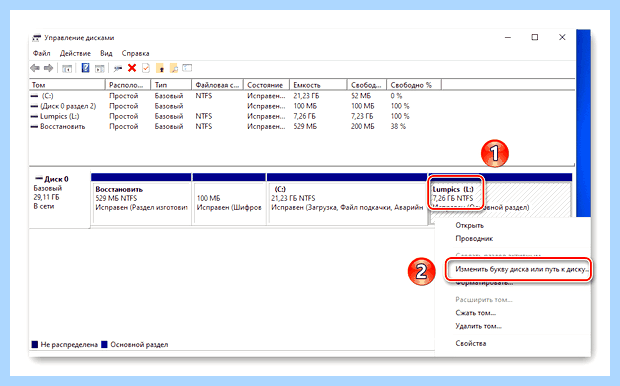Click the last toolbar icon, the view settings list
This screenshot has width=620, height=386.
coord(187,68)
